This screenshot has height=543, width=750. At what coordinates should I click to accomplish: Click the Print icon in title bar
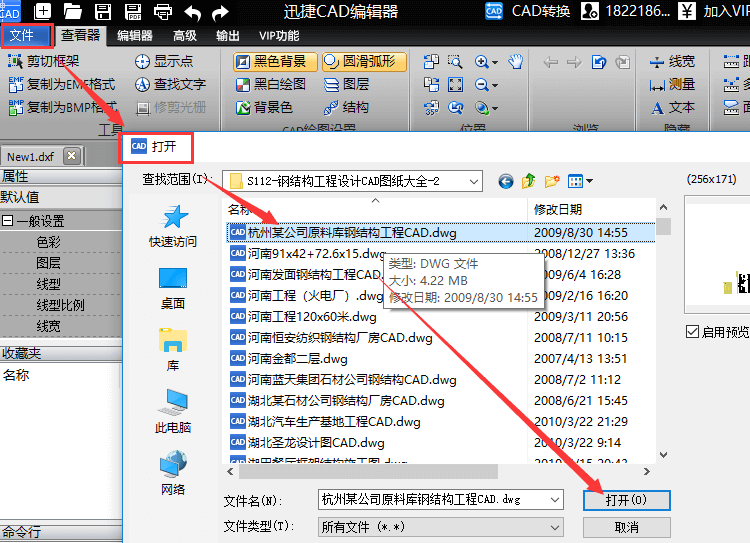163,11
